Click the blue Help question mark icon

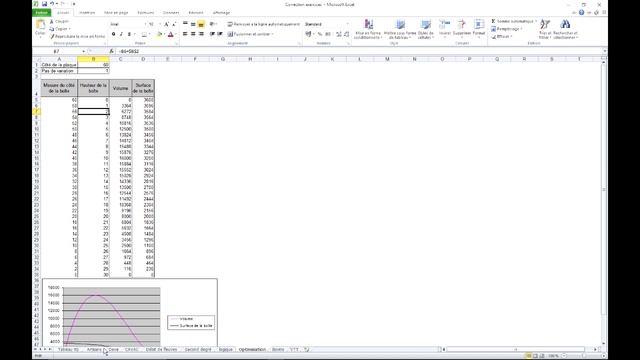pos(581,13)
